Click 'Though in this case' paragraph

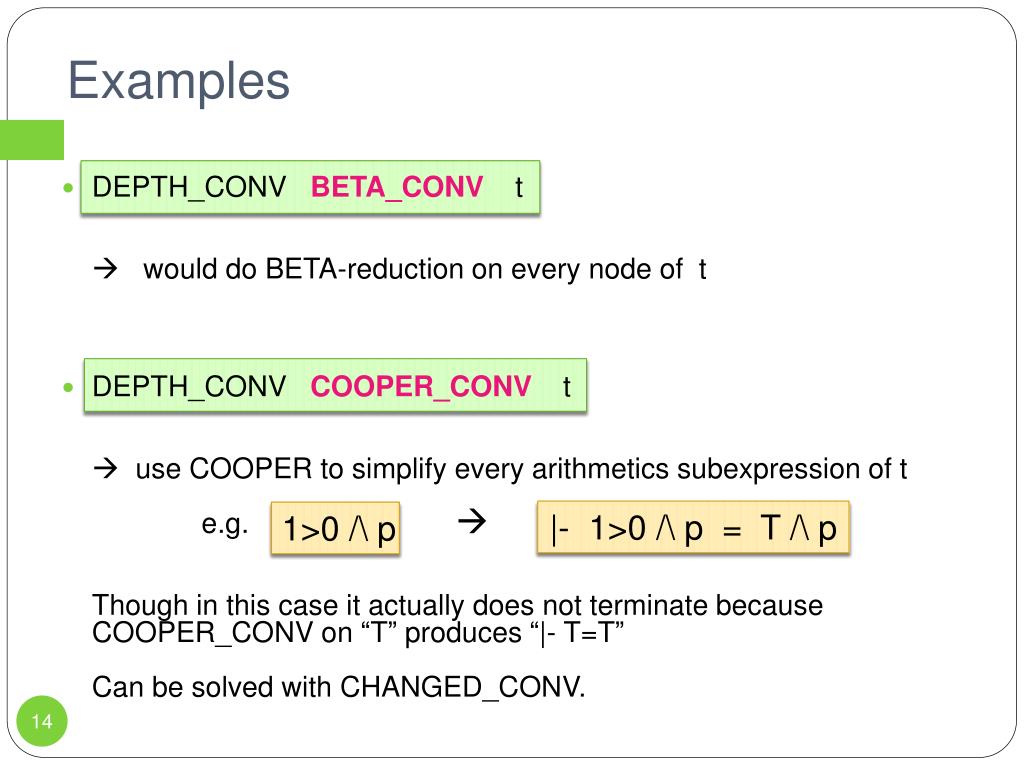[457, 619]
